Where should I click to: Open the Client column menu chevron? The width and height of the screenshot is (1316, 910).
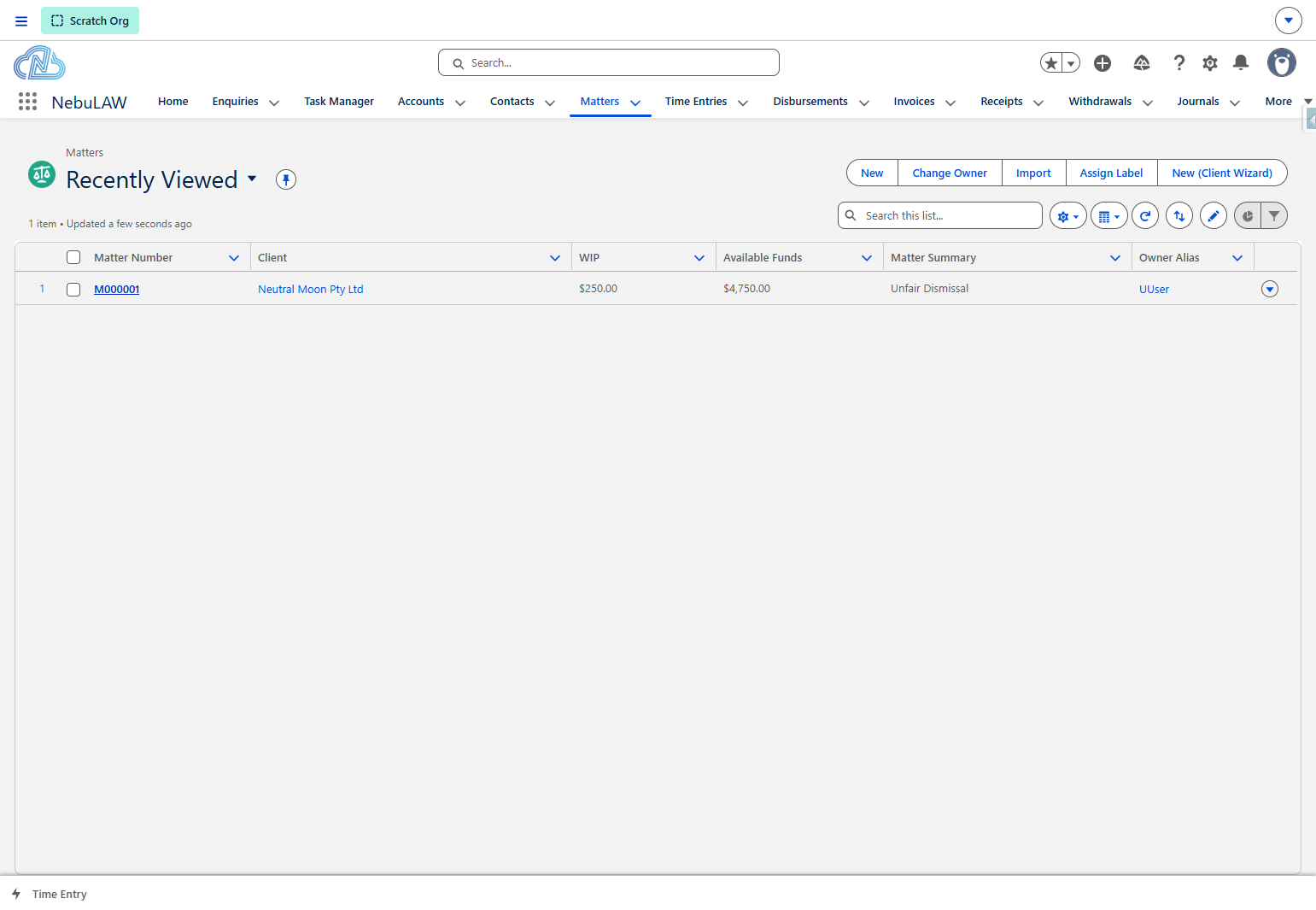555,258
